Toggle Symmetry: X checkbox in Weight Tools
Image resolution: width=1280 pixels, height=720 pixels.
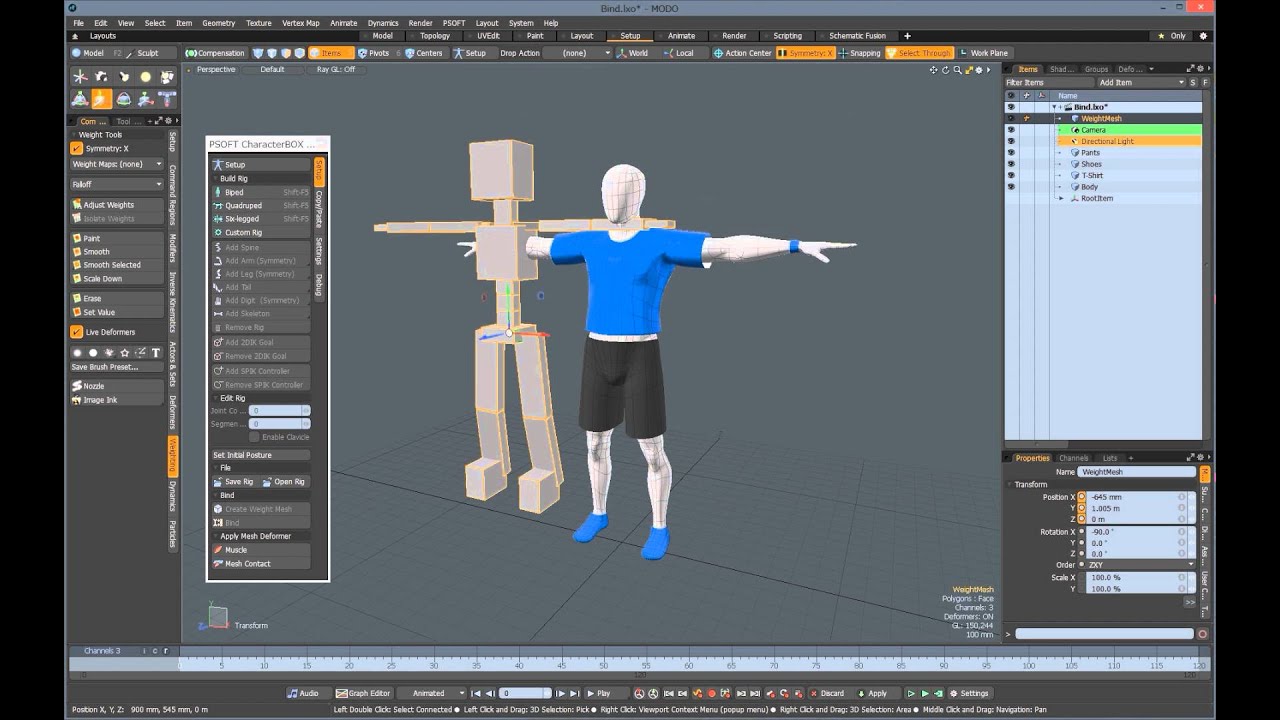77,148
